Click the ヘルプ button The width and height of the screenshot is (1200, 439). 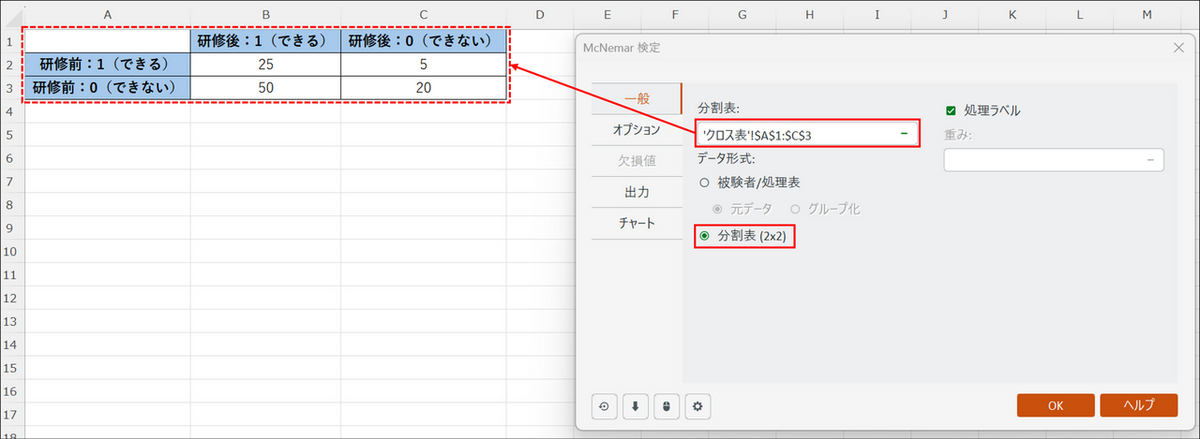click(x=1137, y=405)
